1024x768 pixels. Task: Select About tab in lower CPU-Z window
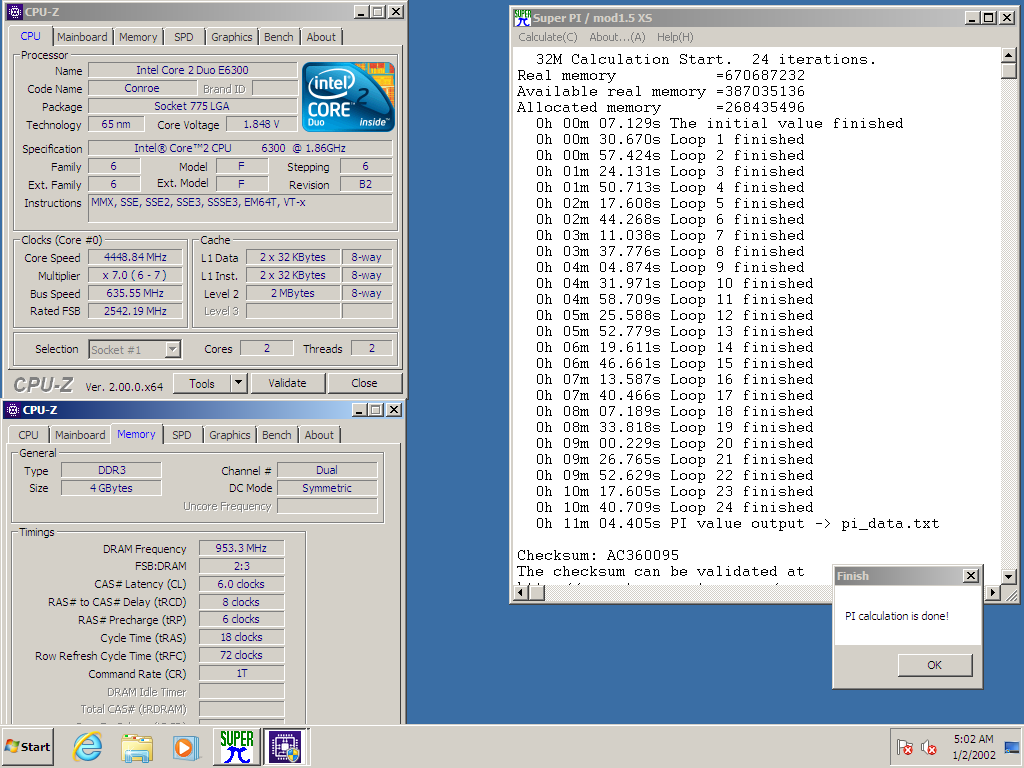pyautogui.click(x=319, y=435)
